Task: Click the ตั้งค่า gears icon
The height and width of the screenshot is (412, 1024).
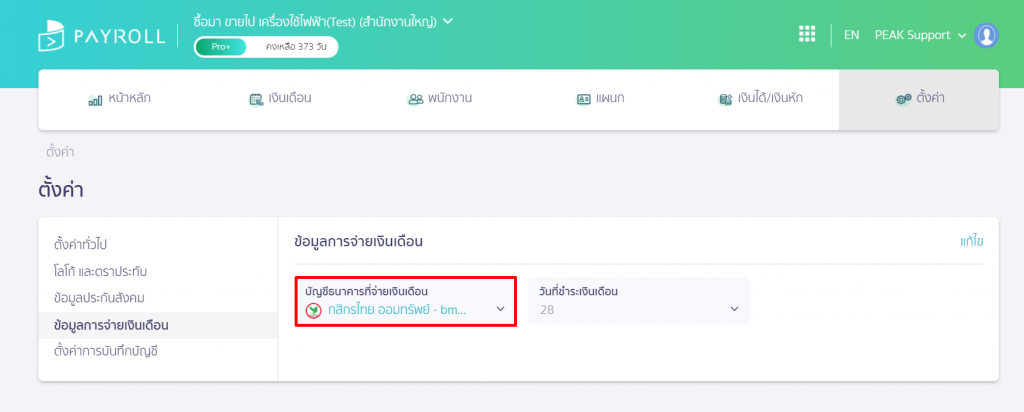Action: point(904,99)
